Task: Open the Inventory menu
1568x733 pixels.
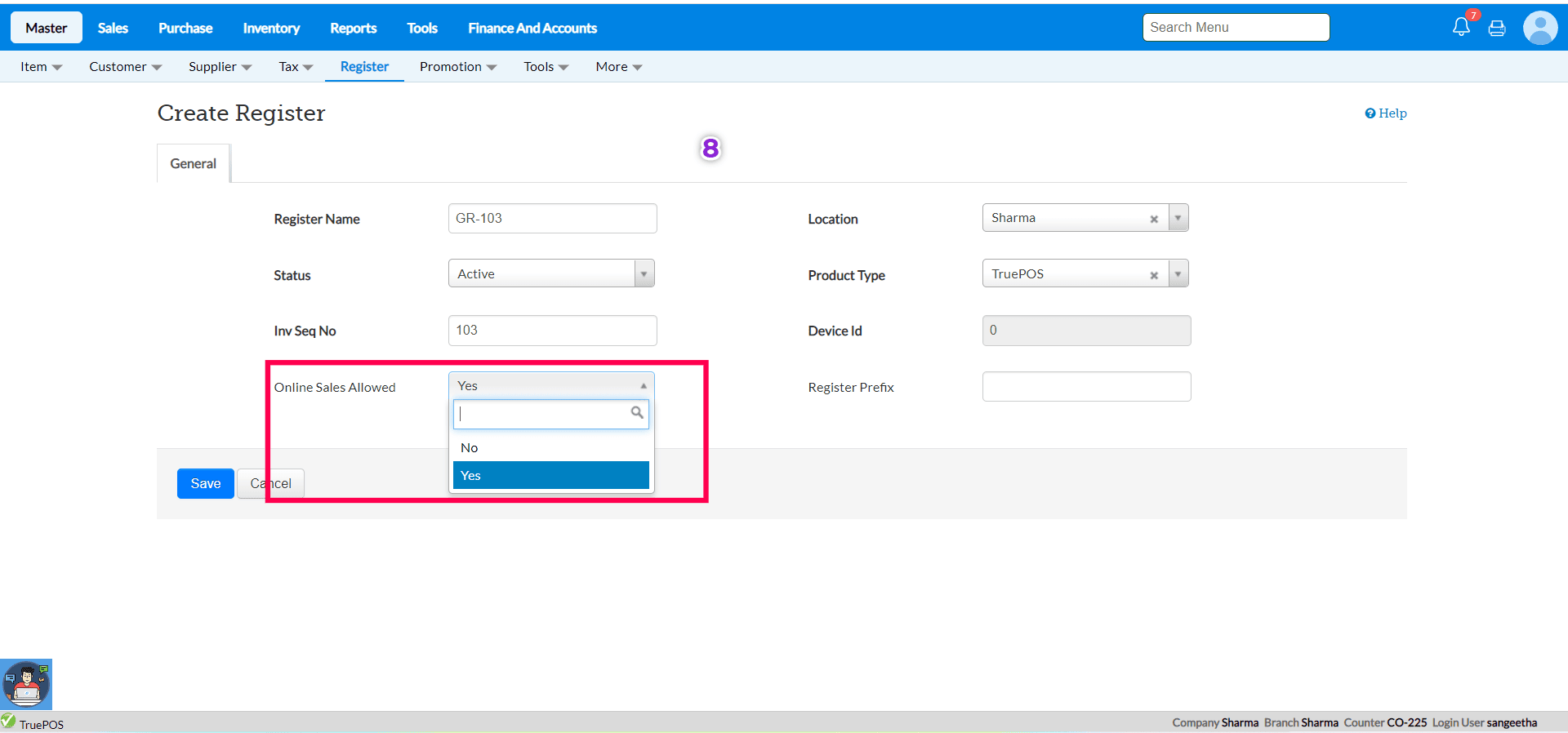Action: pyautogui.click(x=271, y=28)
